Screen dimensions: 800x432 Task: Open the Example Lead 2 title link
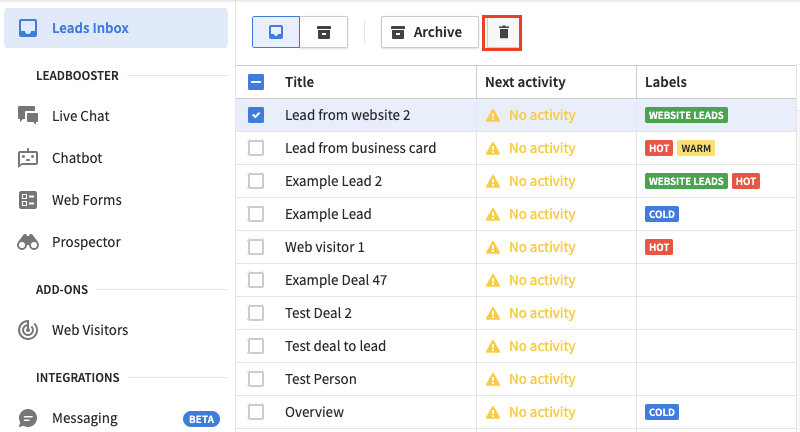pyautogui.click(x=334, y=181)
